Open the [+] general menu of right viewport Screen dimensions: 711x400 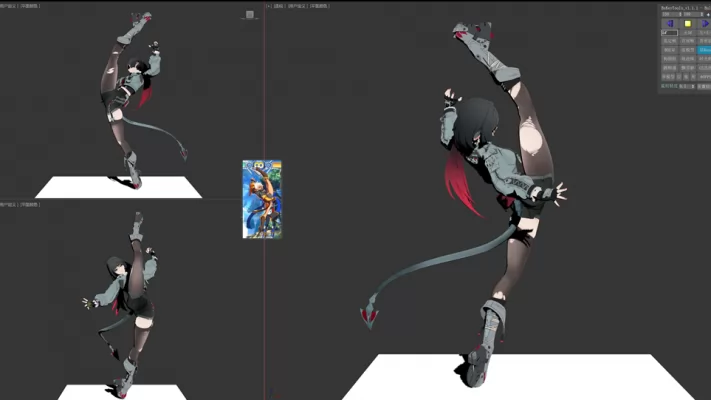(269, 6)
